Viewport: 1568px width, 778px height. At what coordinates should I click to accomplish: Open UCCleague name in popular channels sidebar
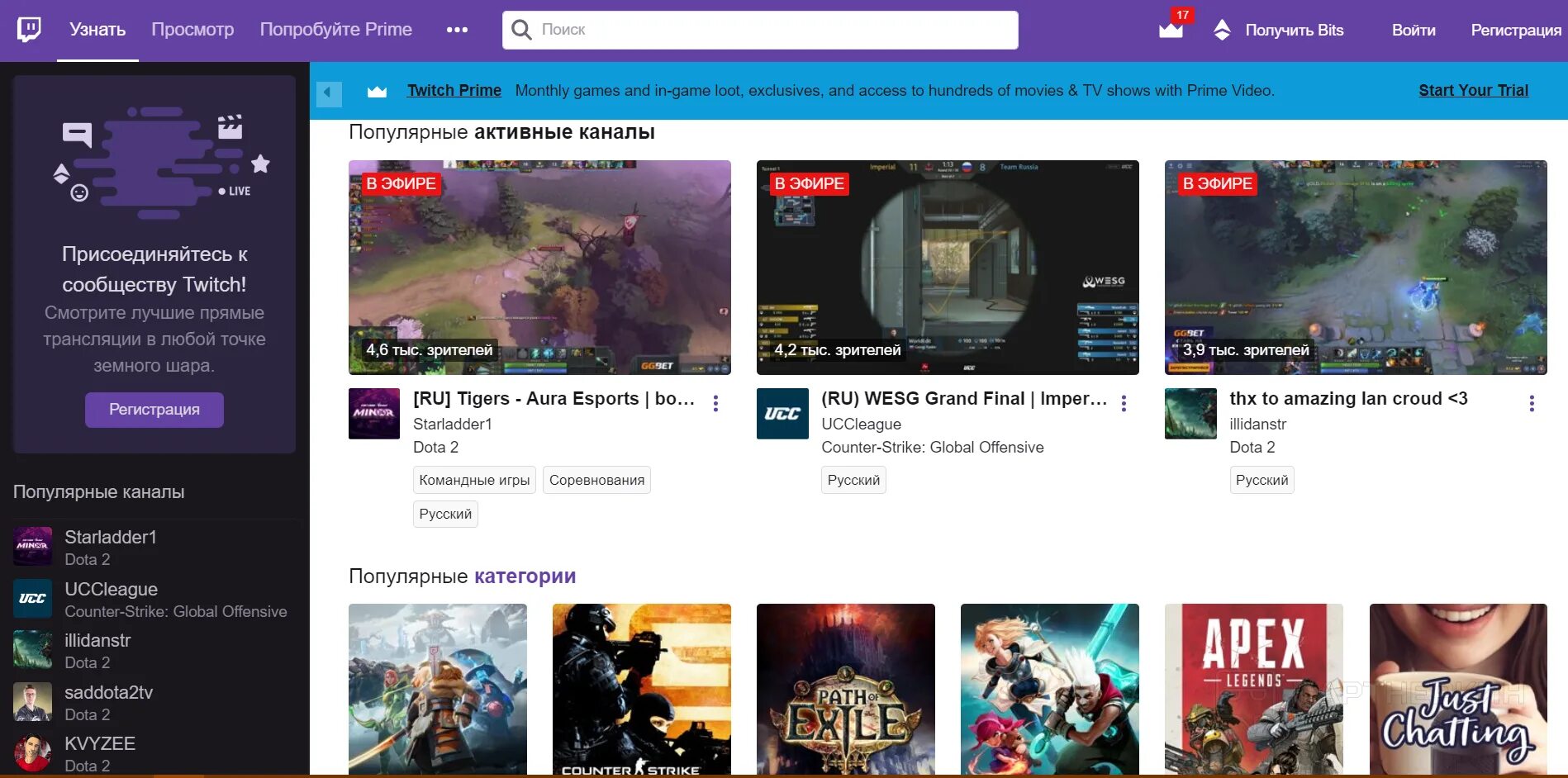(112, 590)
